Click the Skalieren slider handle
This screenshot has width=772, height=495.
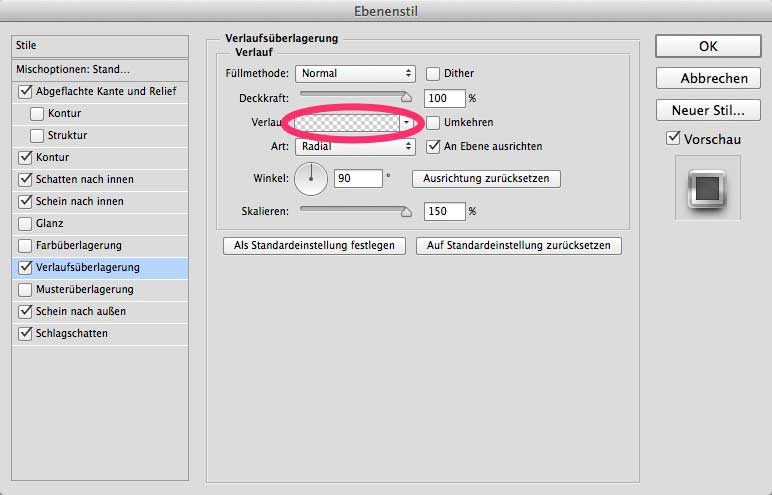[406, 211]
